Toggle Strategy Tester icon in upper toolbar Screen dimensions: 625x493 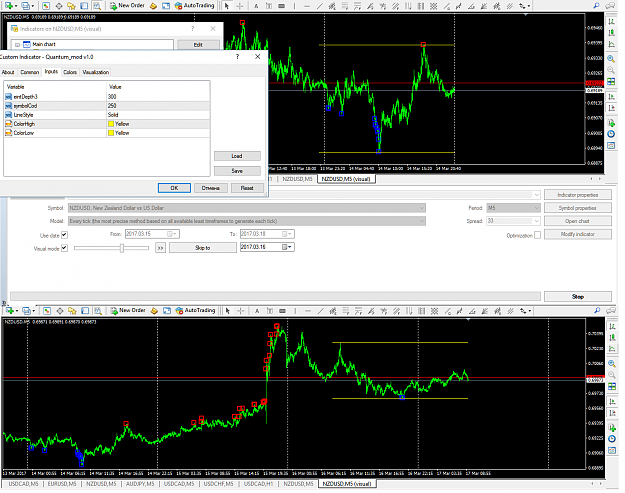(97, 6)
